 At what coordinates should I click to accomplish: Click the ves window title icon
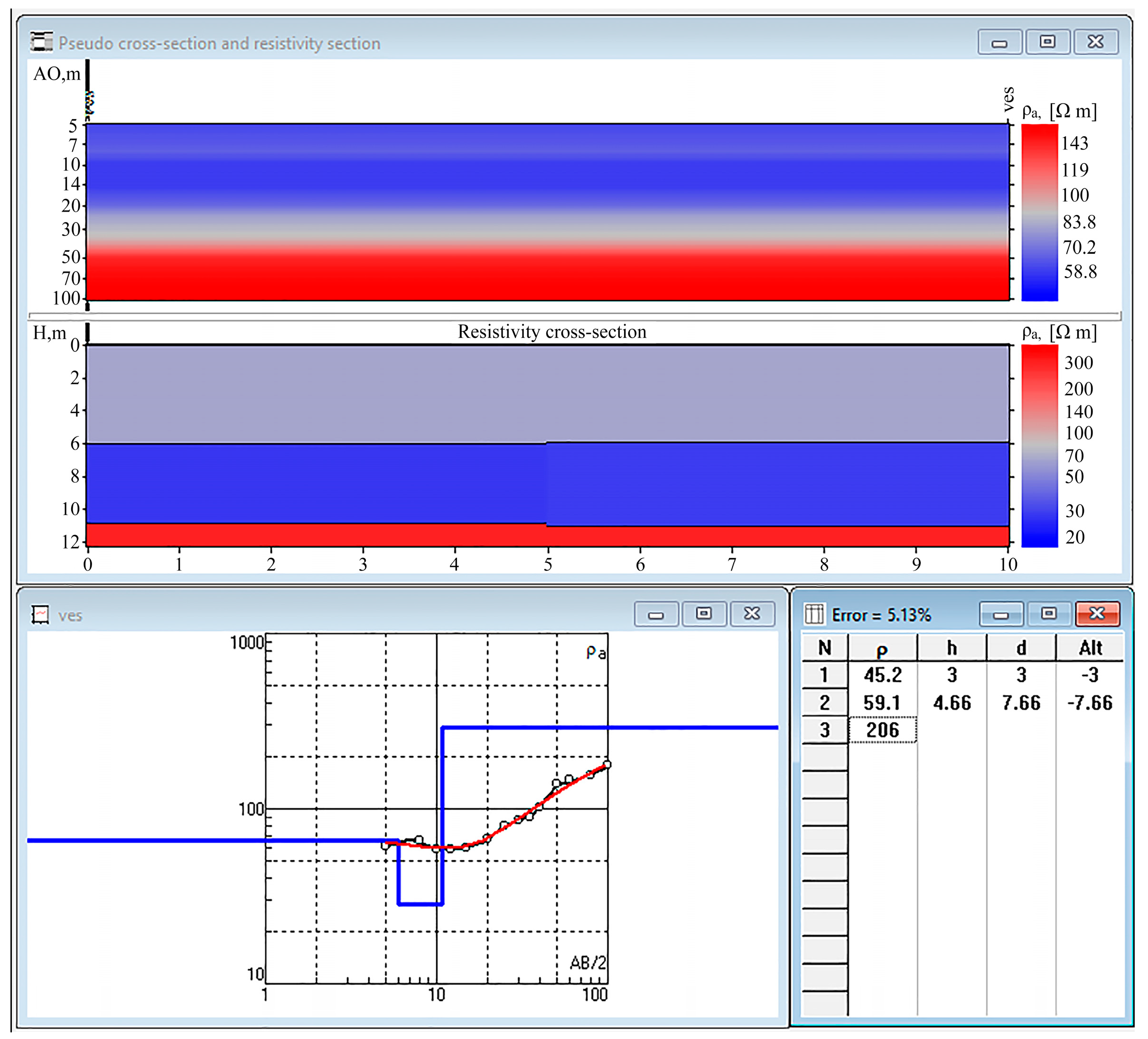point(40,614)
